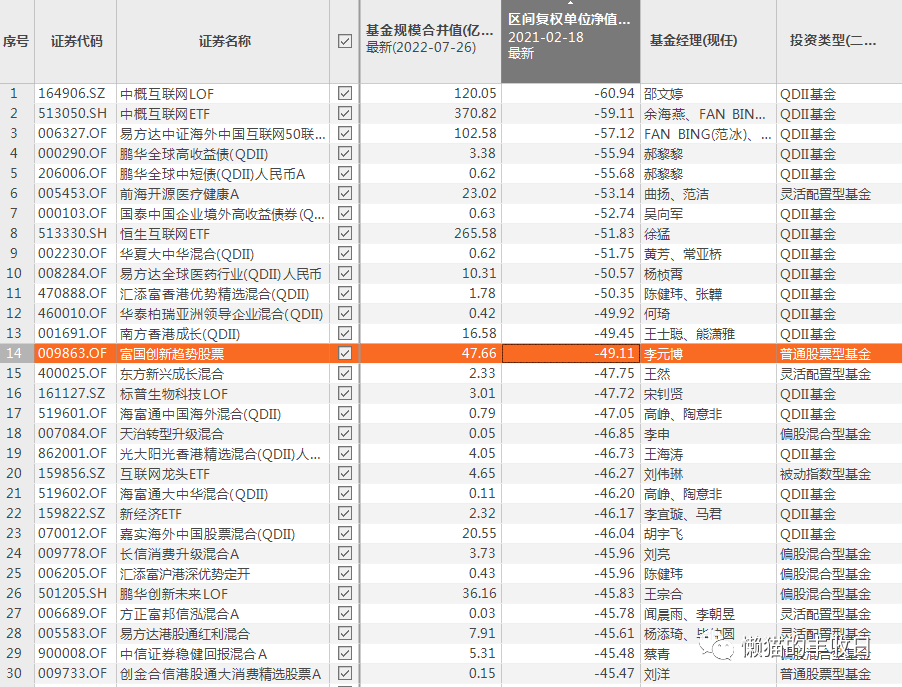The image size is (902, 687).
Task: Select fund name 标普生物科技LOF
Action: tap(174, 394)
